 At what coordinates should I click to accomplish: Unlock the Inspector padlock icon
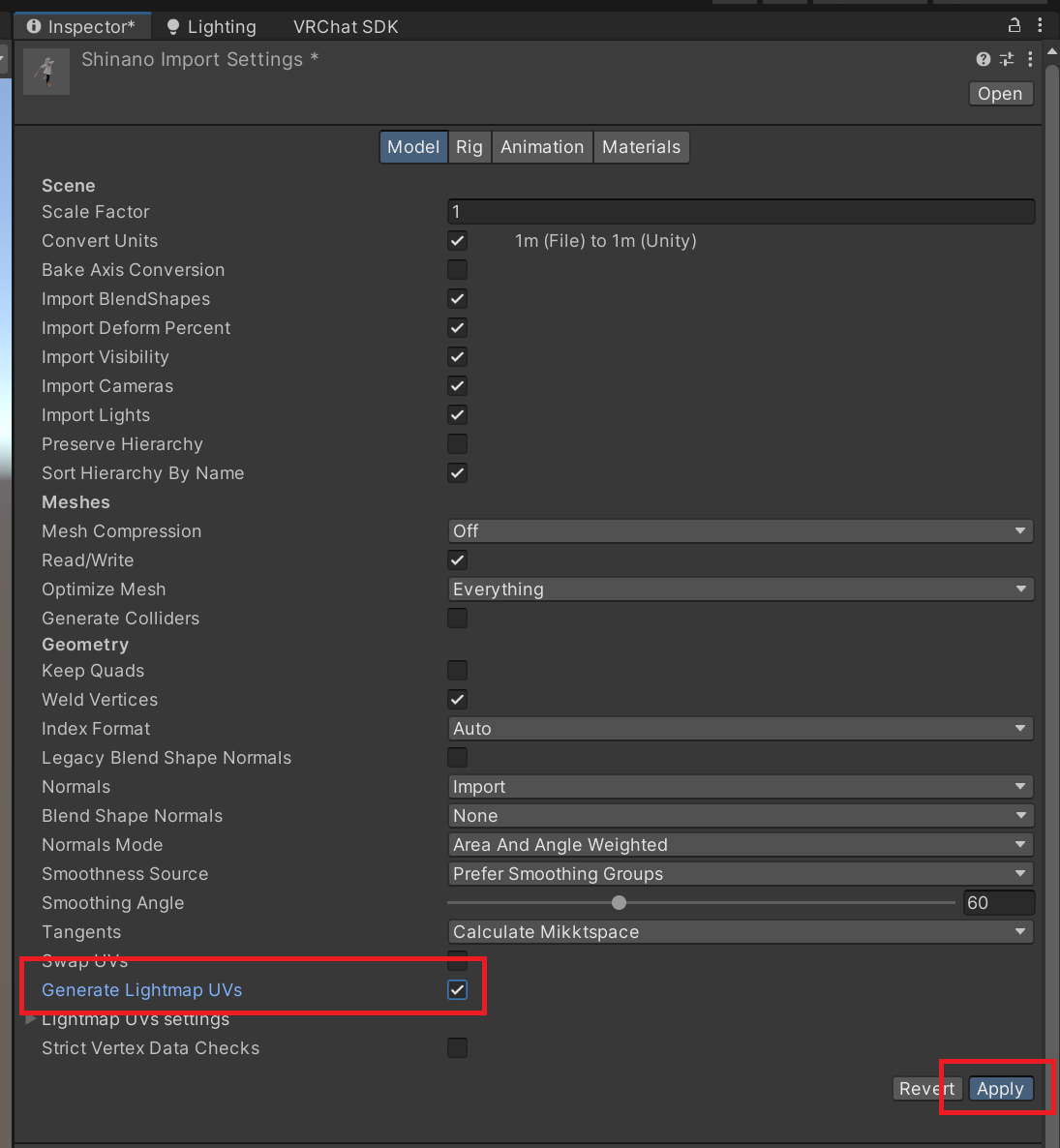point(1014,26)
